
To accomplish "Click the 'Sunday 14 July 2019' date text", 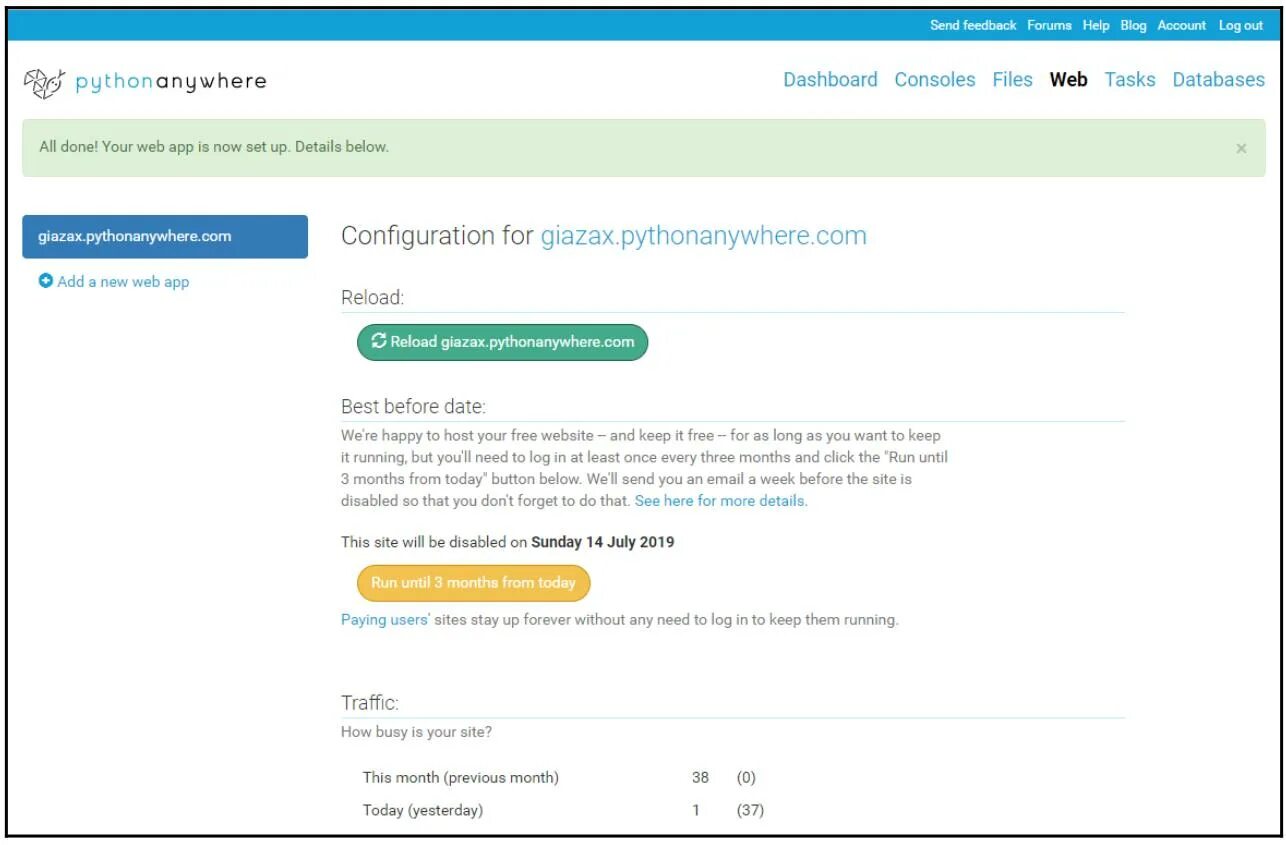I will pos(603,543).
